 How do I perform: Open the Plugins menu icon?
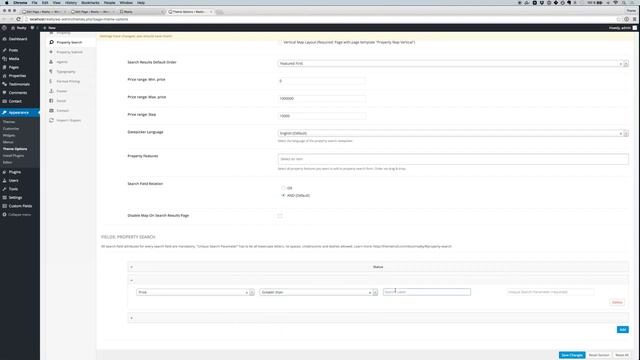pos(4,172)
